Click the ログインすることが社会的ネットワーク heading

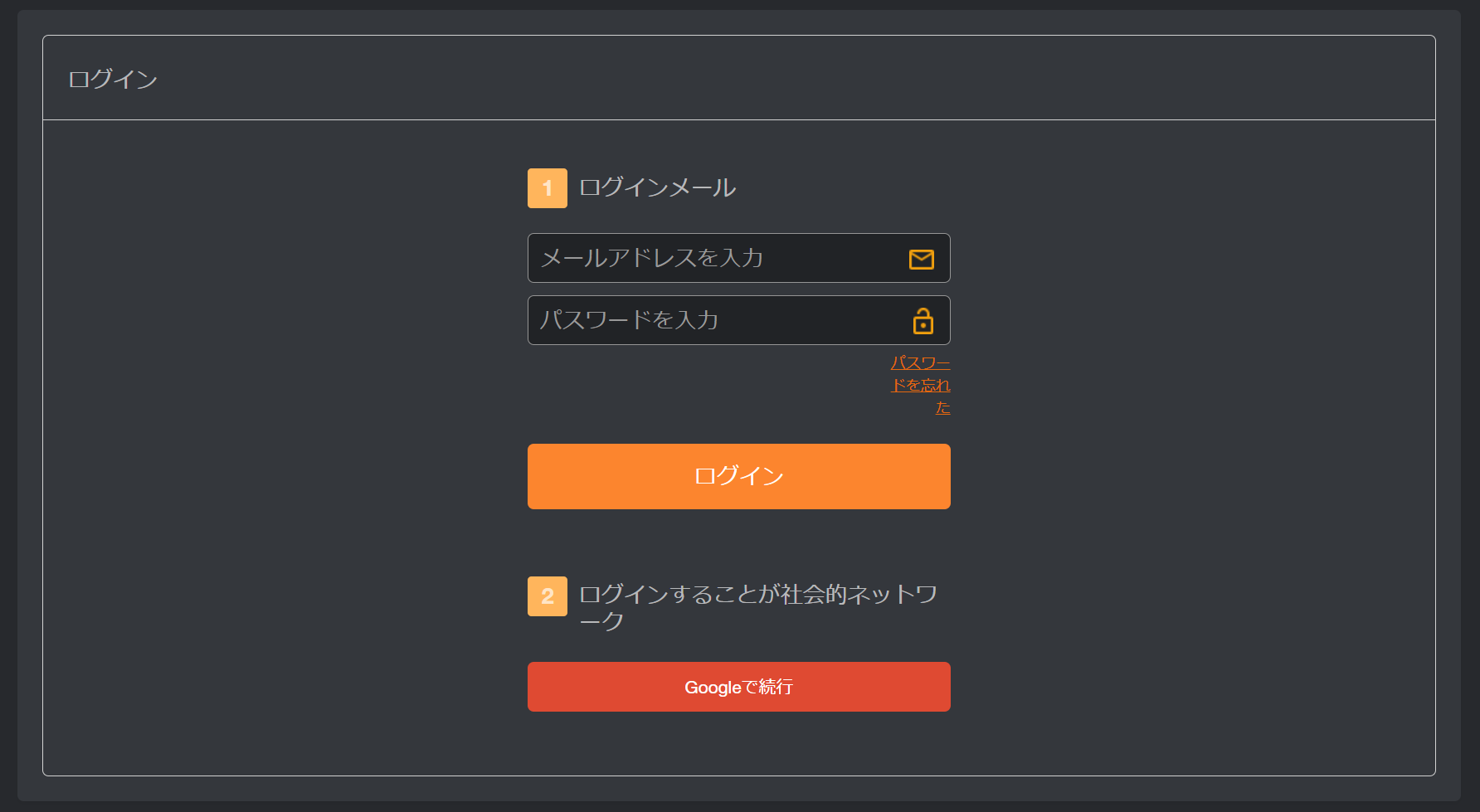(758, 607)
